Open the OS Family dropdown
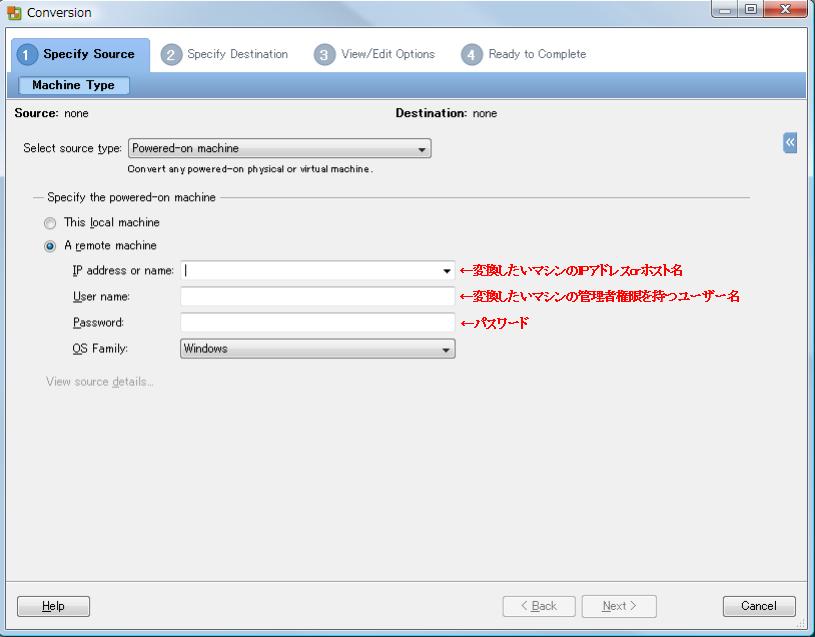The height and width of the screenshot is (637, 815). tap(318, 349)
